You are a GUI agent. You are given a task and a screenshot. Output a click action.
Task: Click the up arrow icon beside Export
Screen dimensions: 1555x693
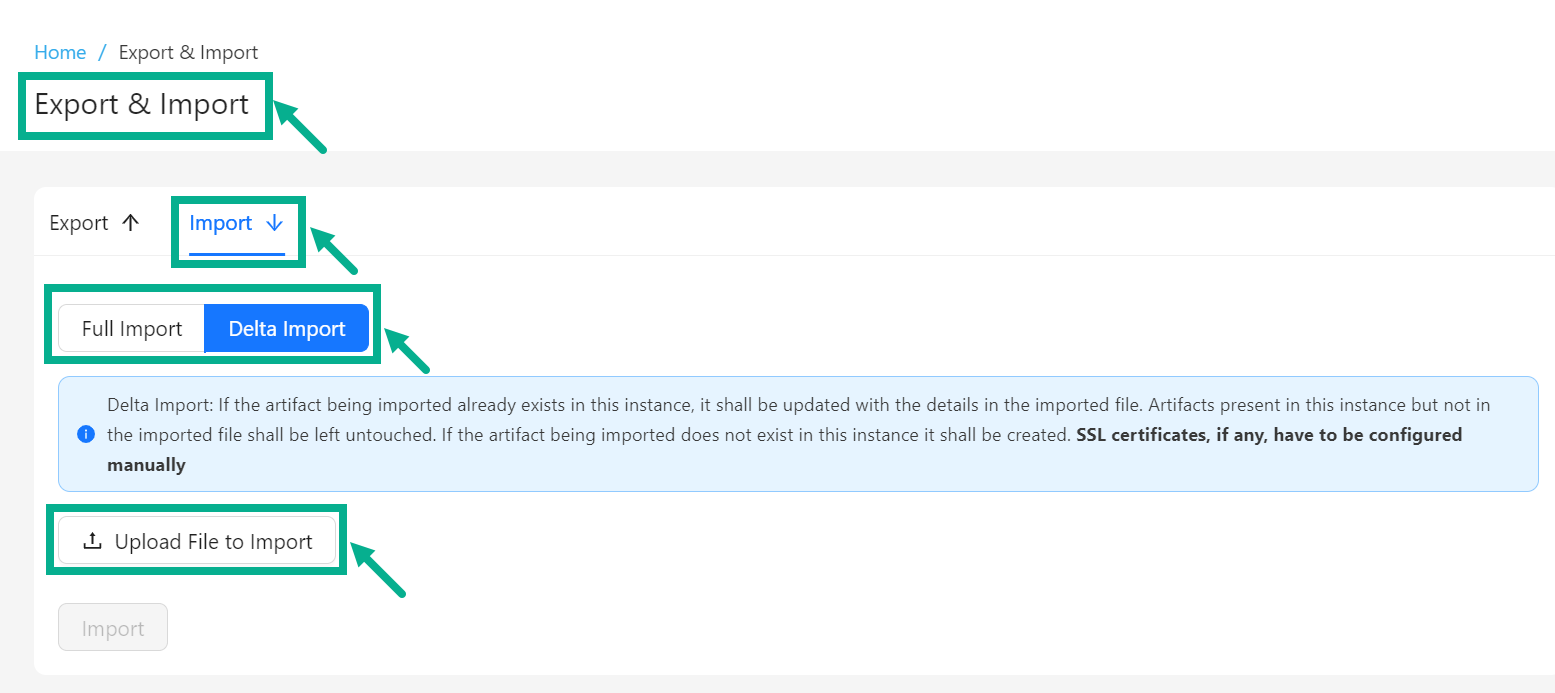tap(130, 223)
